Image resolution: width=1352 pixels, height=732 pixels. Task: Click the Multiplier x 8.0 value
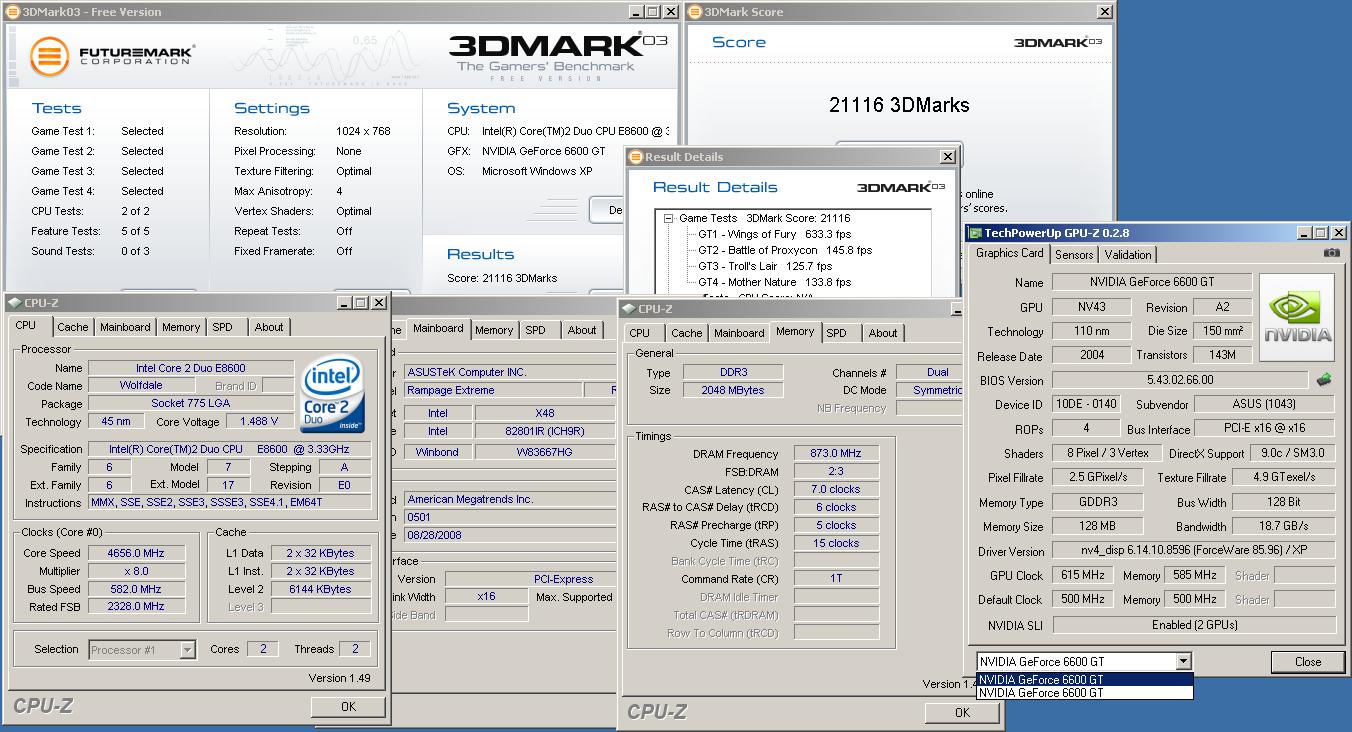(137, 571)
